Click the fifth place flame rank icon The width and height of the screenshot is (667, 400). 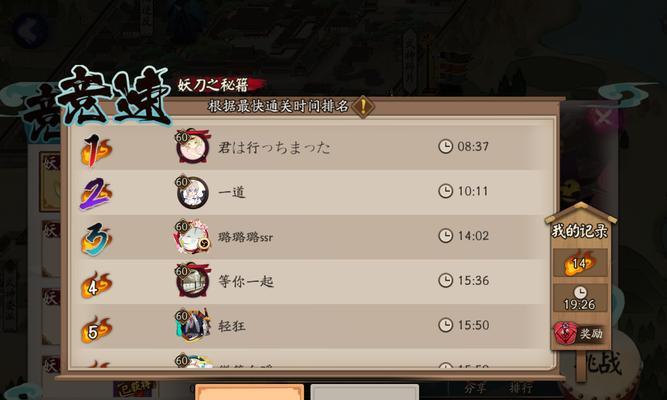click(x=96, y=329)
